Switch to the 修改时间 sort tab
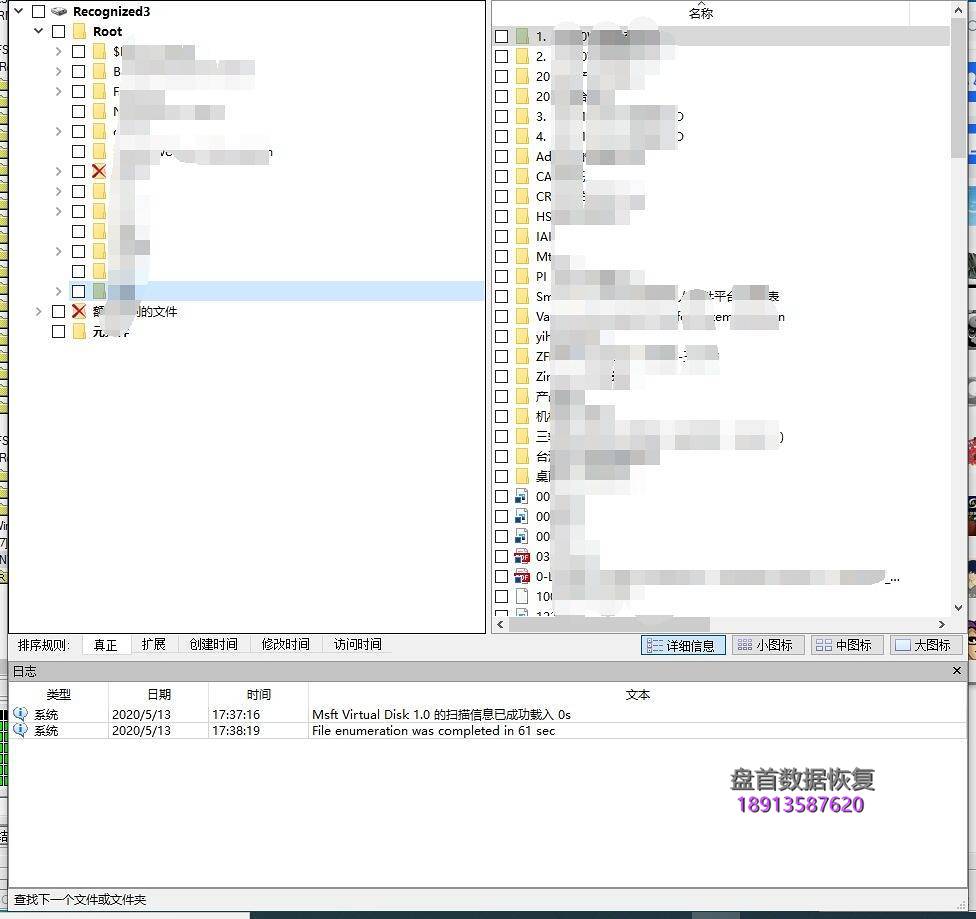Screen dimensions: 976x919 pyautogui.click(x=285, y=645)
